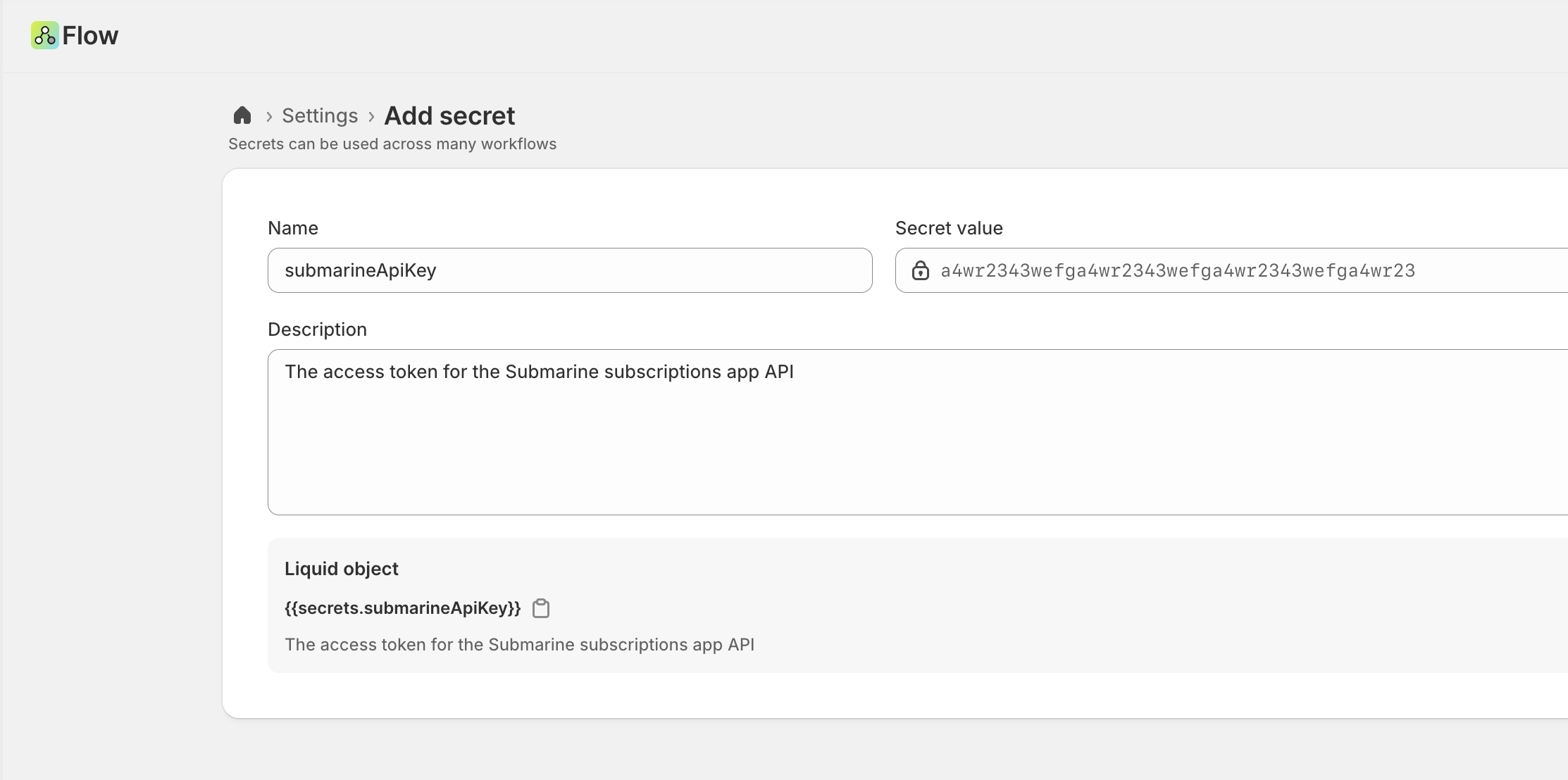The width and height of the screenshot is (1568, 780).
Task: Click the Name field label
Action: click(x=293, y=228)
